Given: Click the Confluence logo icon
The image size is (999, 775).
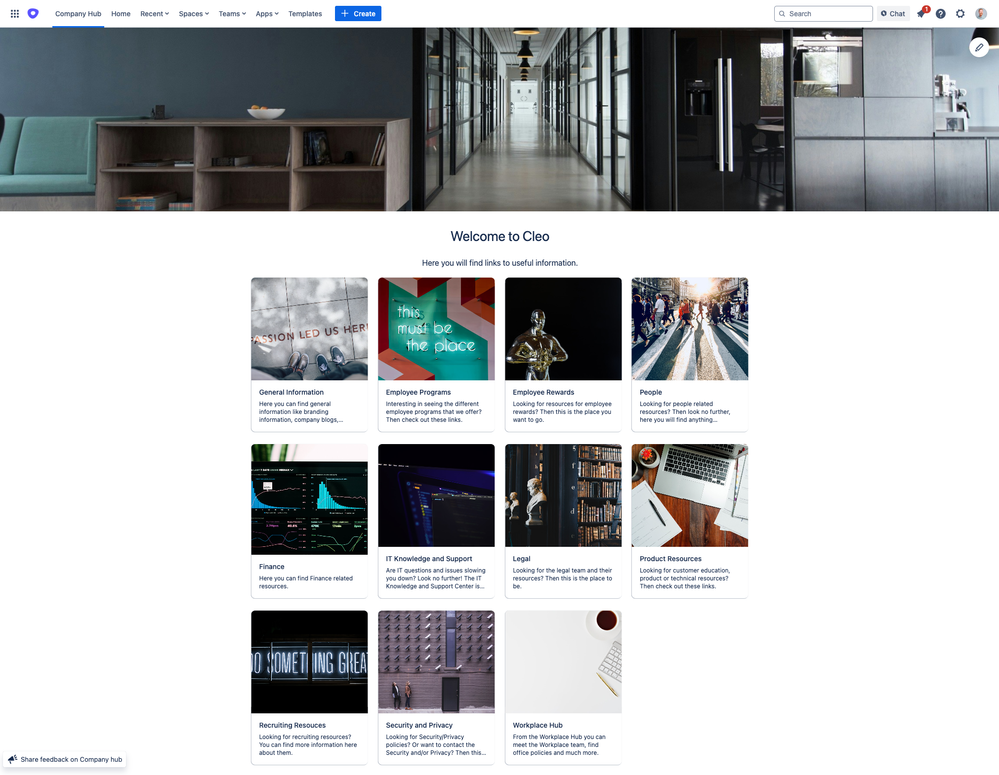Looking at the screenshot, I should pyautogui.click(x=33, y=13).
